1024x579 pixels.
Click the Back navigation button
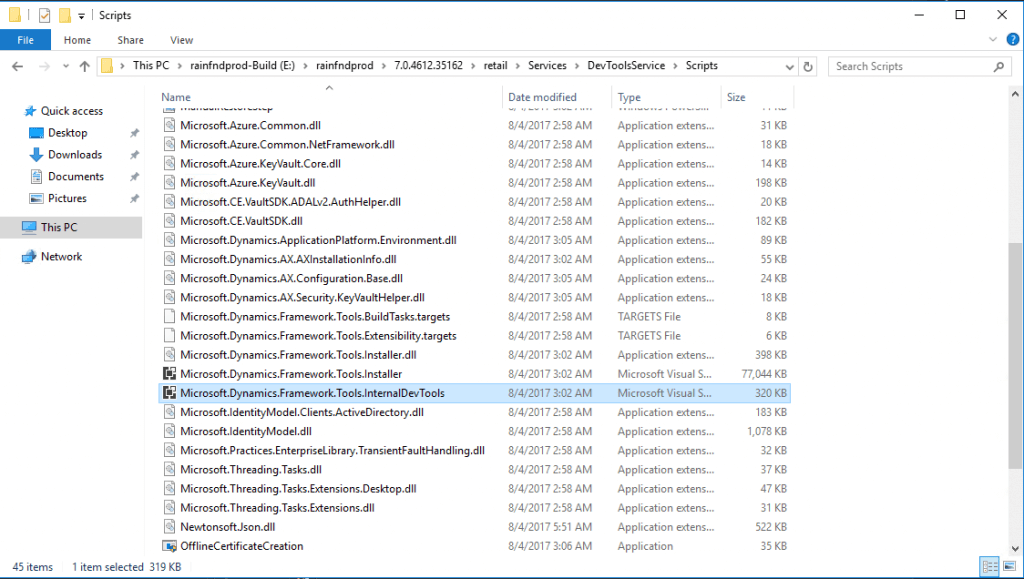click(x=17, y=65)
